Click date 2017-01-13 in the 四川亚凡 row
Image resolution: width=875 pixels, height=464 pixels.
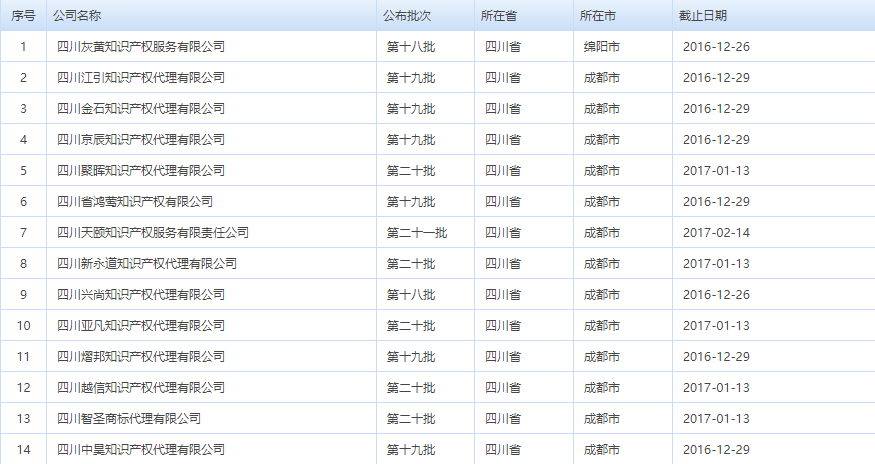pyautogui.click(x=716, y=326)
